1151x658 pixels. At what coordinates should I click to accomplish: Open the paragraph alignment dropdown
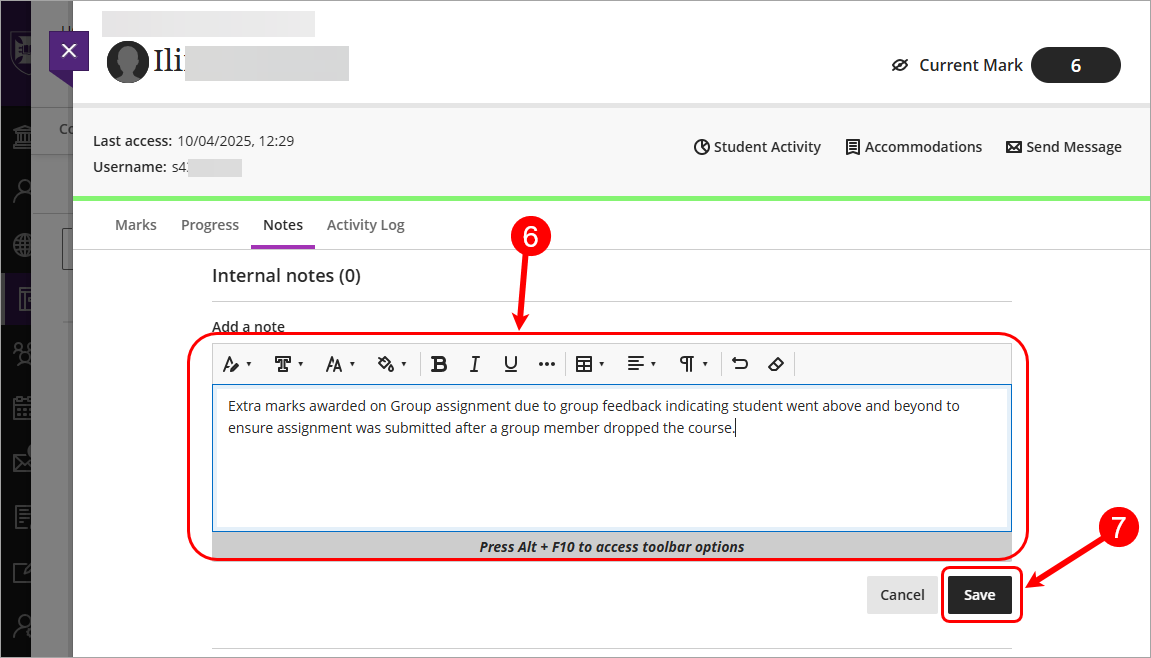tap(640, 363)
